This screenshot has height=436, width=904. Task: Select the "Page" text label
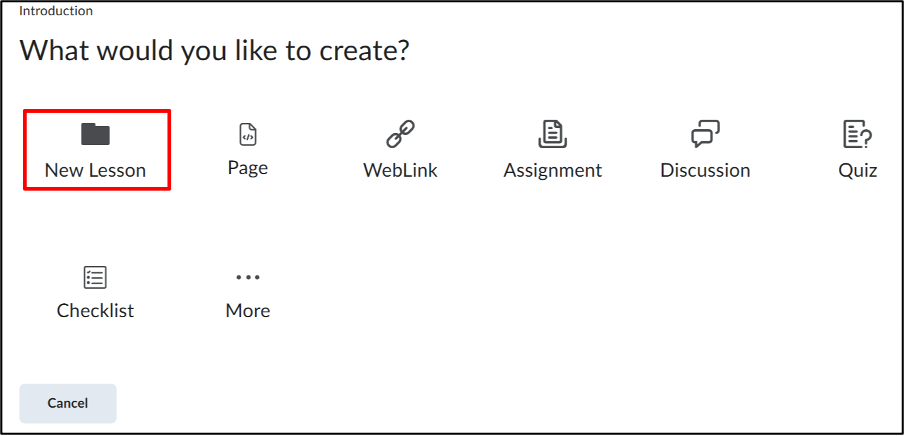pos(248,168)
